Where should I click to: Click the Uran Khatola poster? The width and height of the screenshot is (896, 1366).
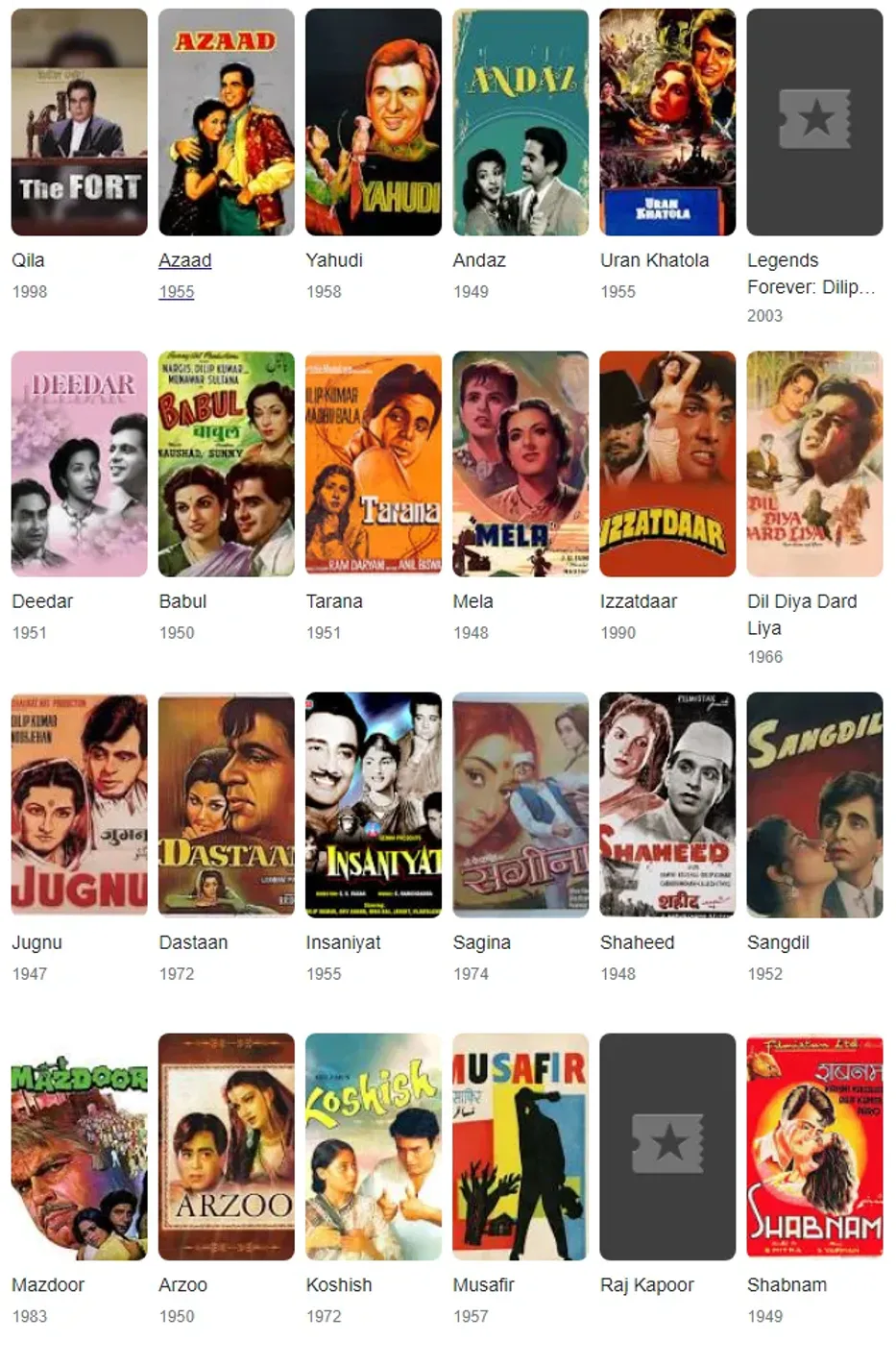click(x=667, y=122)
